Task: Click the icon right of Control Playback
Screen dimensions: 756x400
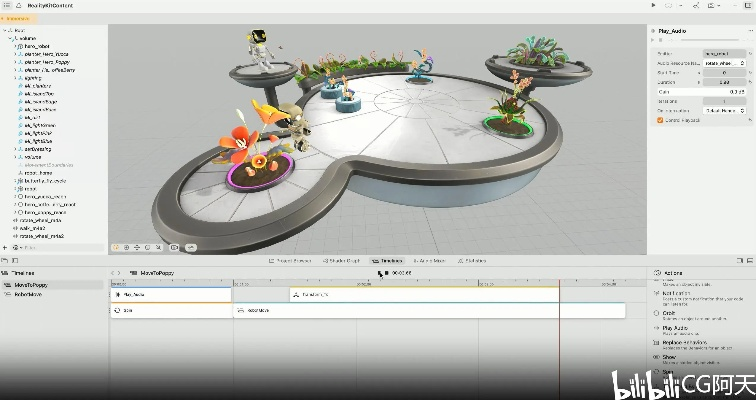Action: pos(750,120)
